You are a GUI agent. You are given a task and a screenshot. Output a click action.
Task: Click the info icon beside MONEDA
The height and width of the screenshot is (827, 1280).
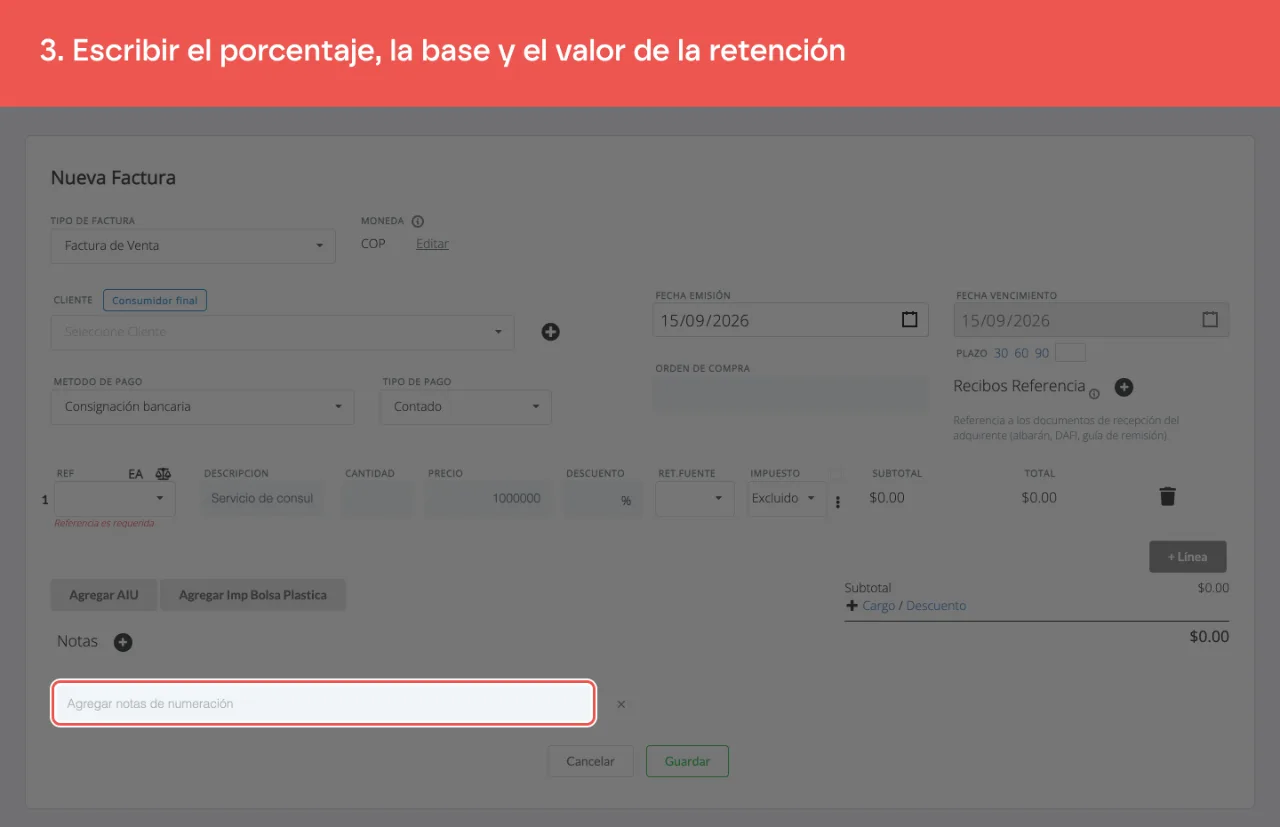[x=418, y=221]
